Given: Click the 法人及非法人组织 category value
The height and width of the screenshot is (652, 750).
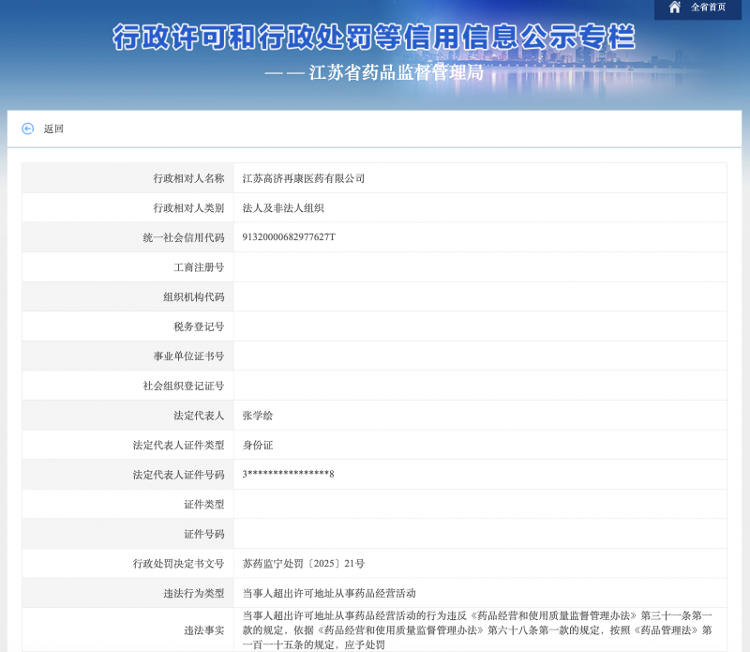Looking at the screenshot, I should click(283, 208).
